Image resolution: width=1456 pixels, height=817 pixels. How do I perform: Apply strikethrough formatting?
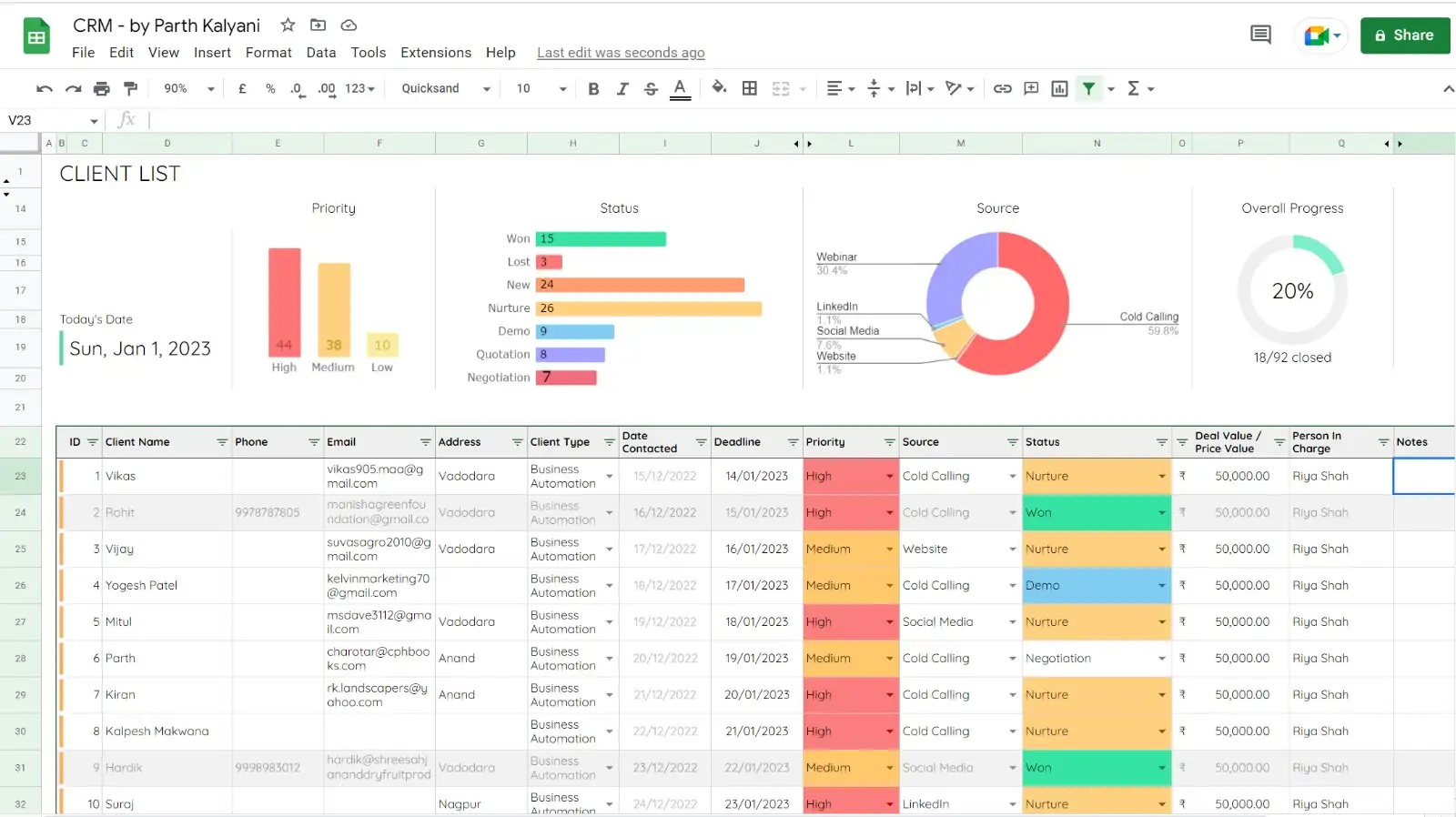(651, 88)
